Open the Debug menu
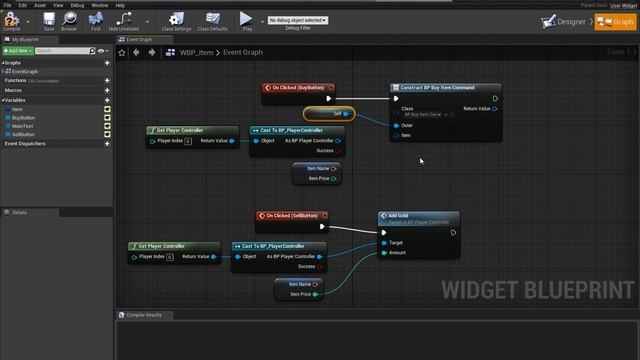Screen dimensions: 640x360 [77, 5]
